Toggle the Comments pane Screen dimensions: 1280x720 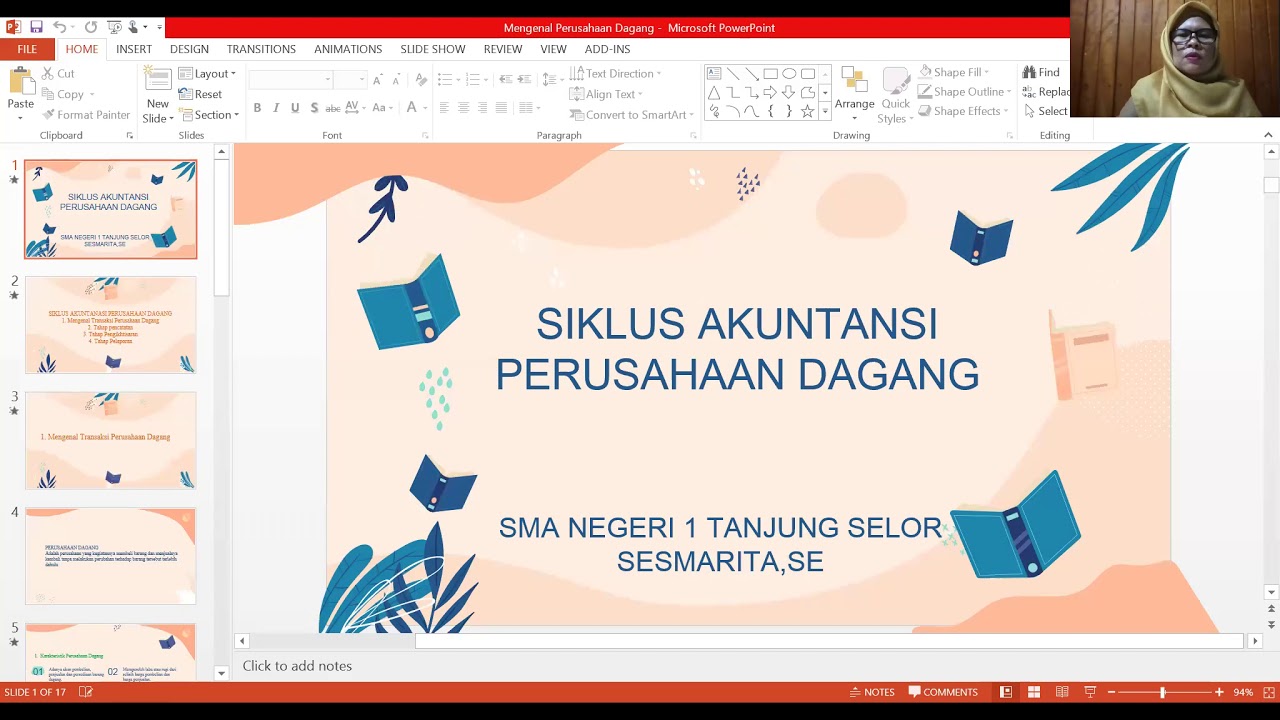943,692
